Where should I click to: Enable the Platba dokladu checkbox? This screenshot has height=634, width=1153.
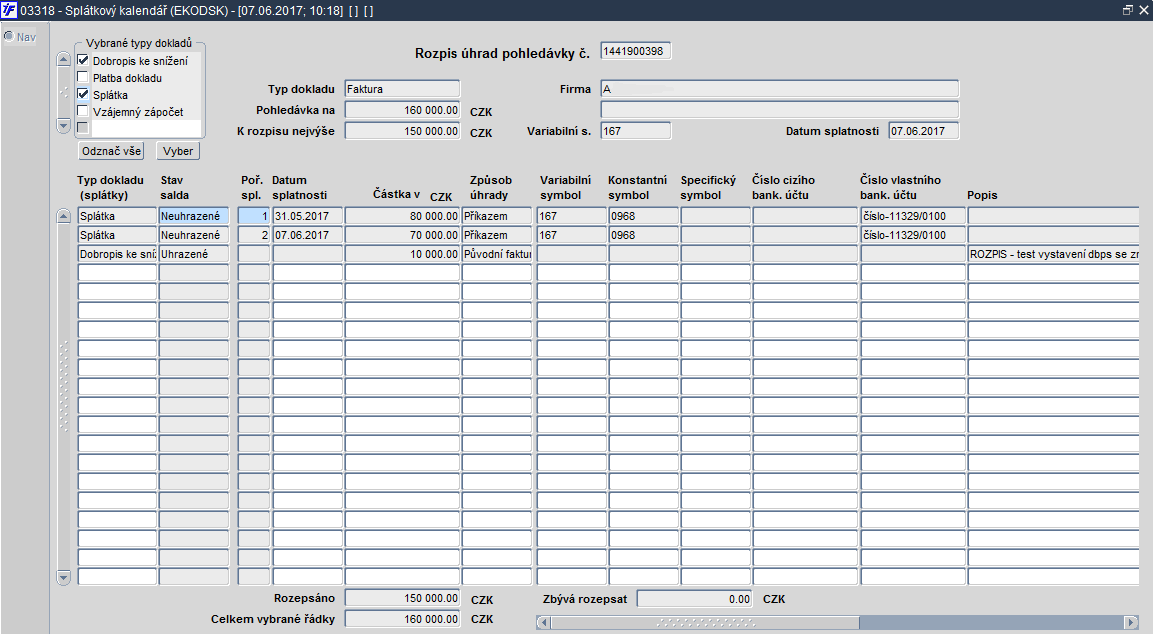[x=83, y=77]
